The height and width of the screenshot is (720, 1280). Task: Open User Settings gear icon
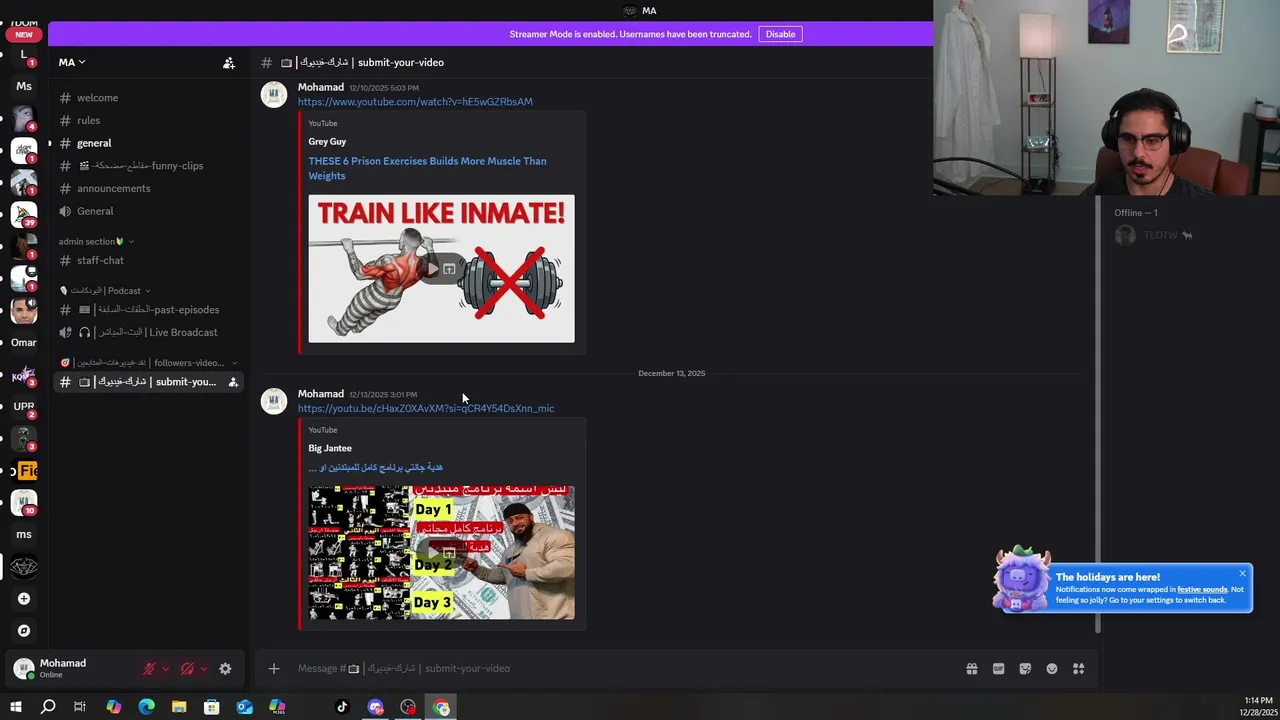[225, 669]
